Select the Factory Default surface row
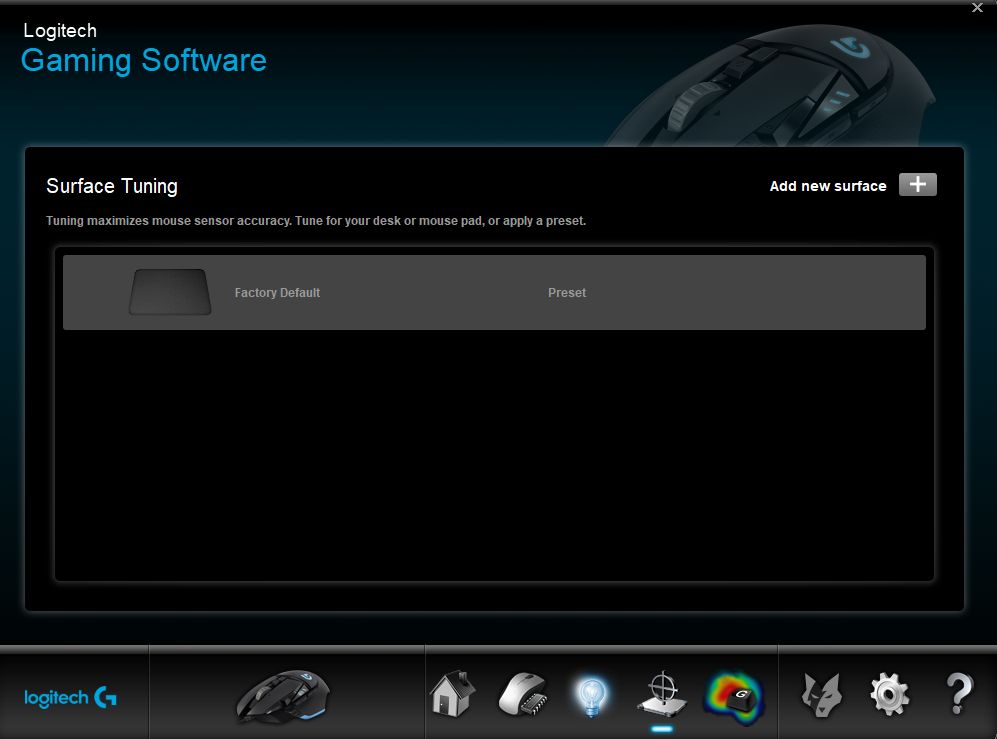 [x=494, y=293]
